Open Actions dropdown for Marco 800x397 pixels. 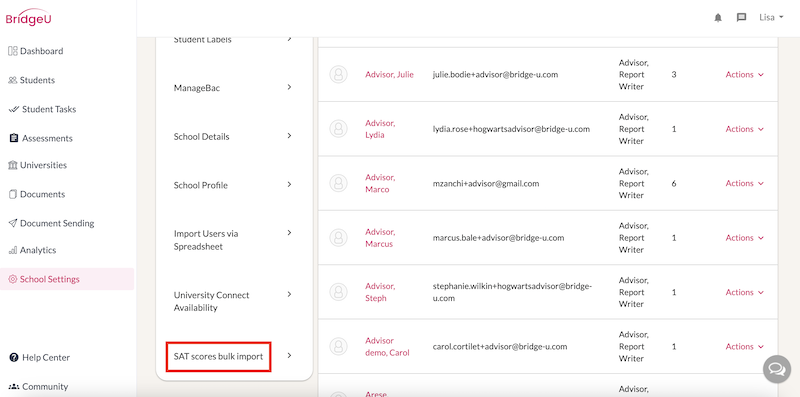[x=744, y=183]
